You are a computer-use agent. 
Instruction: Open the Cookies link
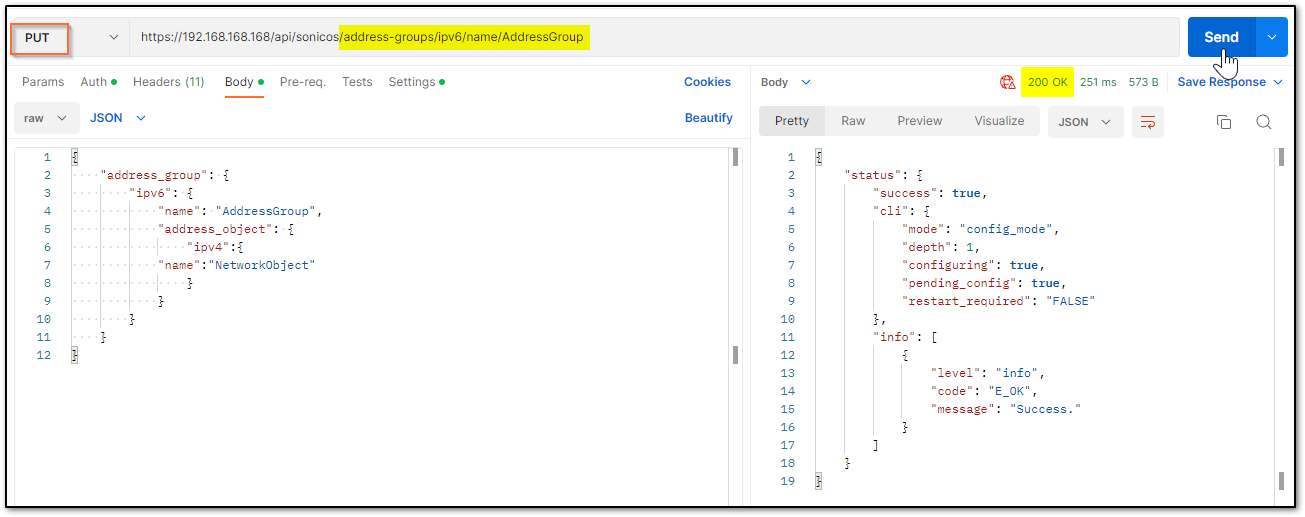click(x=707, y=82)
